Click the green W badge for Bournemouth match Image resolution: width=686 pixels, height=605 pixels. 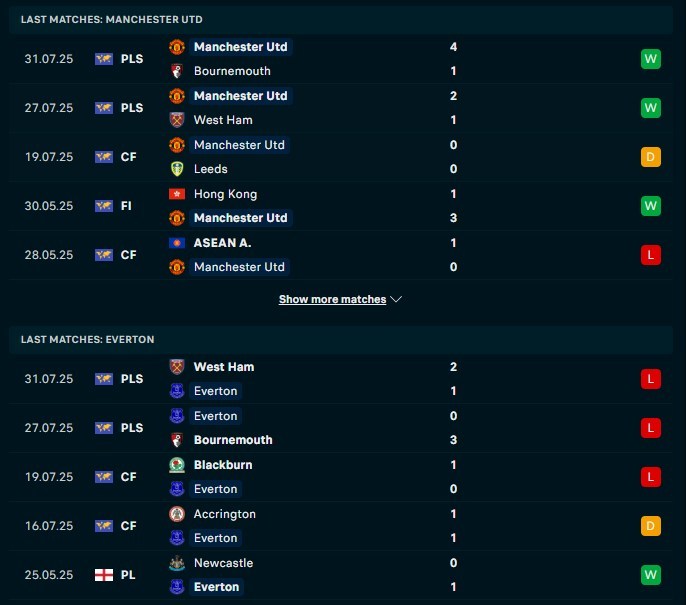tap(651, 59)
